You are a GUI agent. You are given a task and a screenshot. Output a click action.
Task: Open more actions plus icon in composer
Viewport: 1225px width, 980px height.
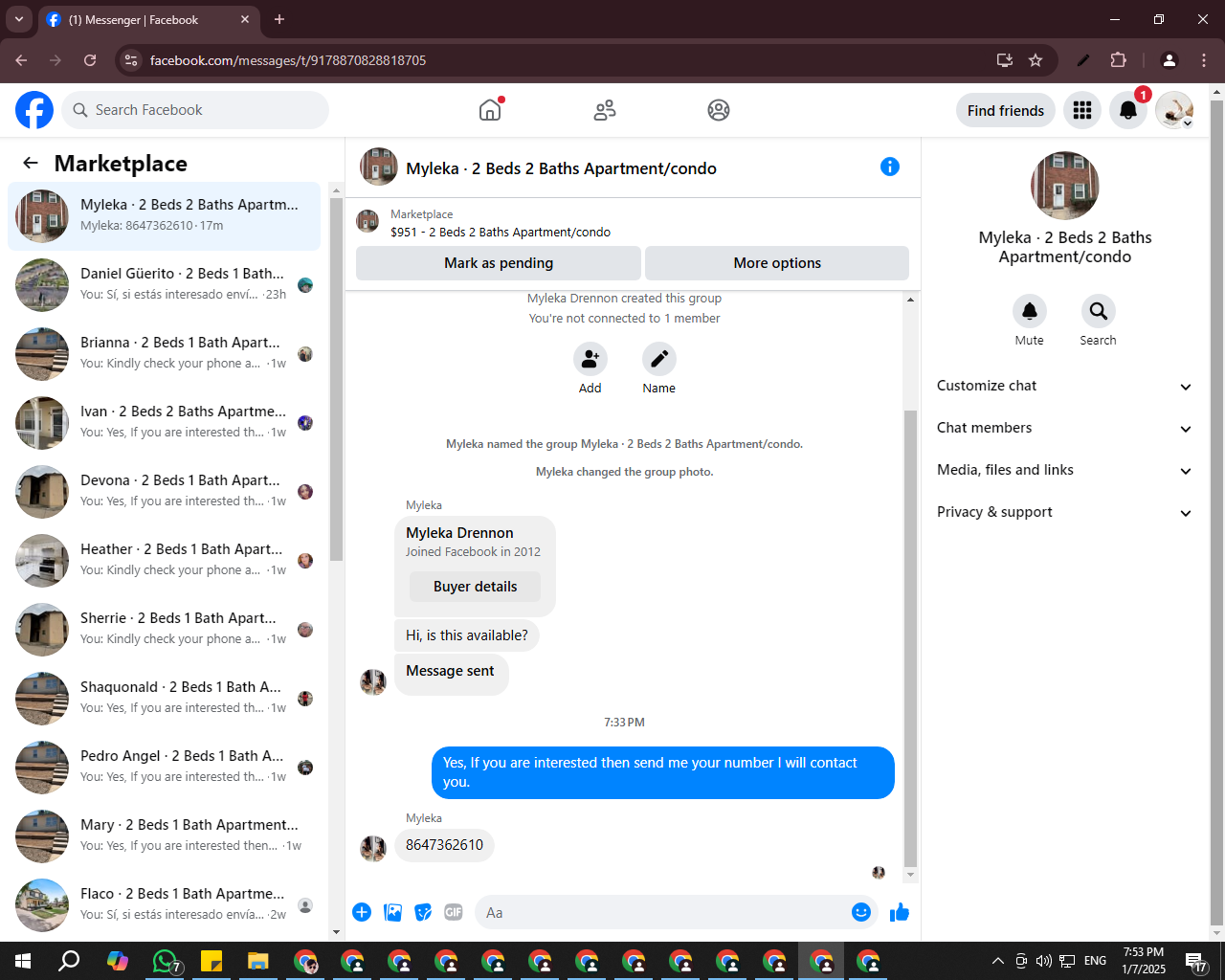click(362, 912)
